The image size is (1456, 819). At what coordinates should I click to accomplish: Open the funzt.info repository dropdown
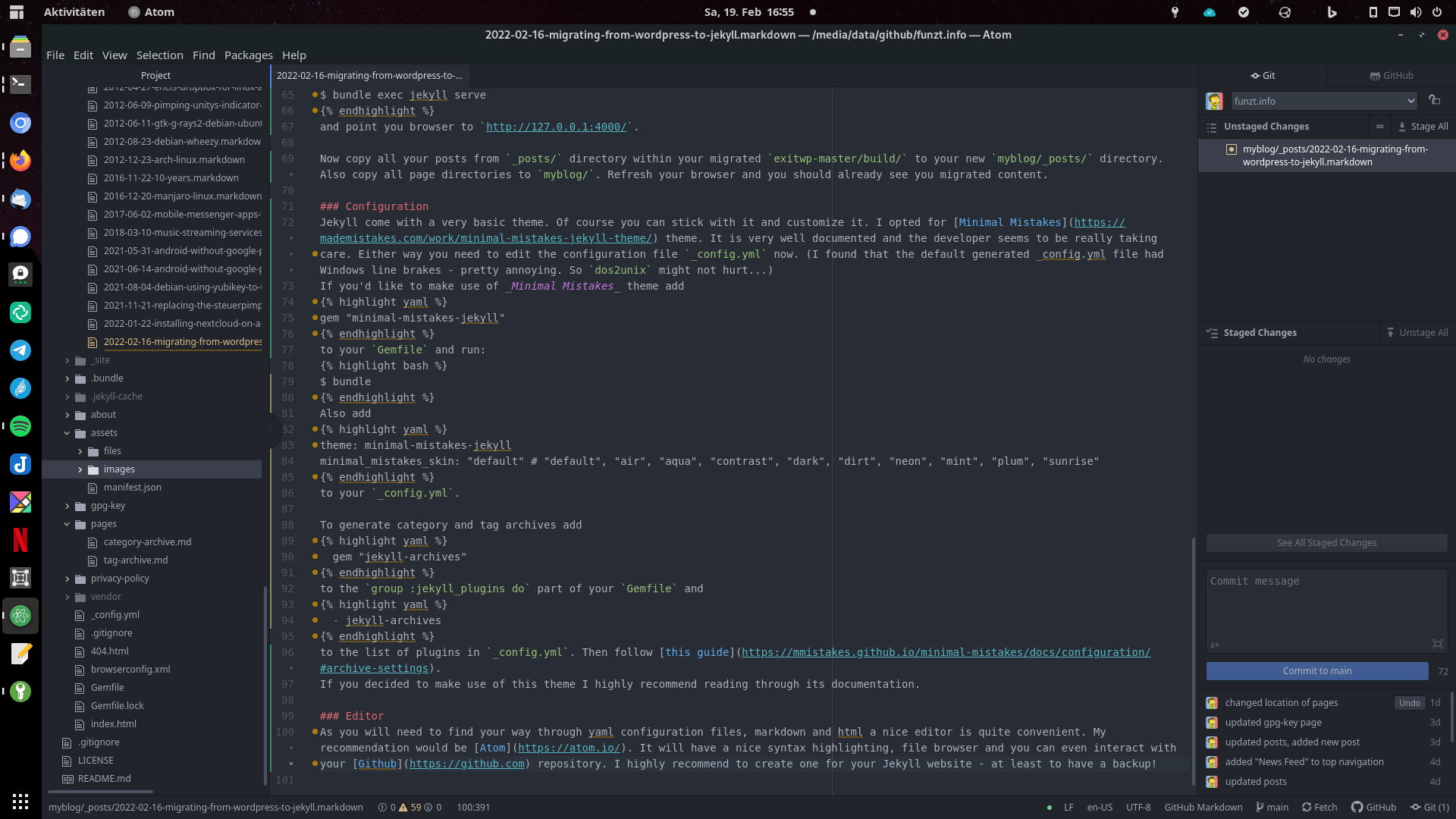click(1323, 101)
